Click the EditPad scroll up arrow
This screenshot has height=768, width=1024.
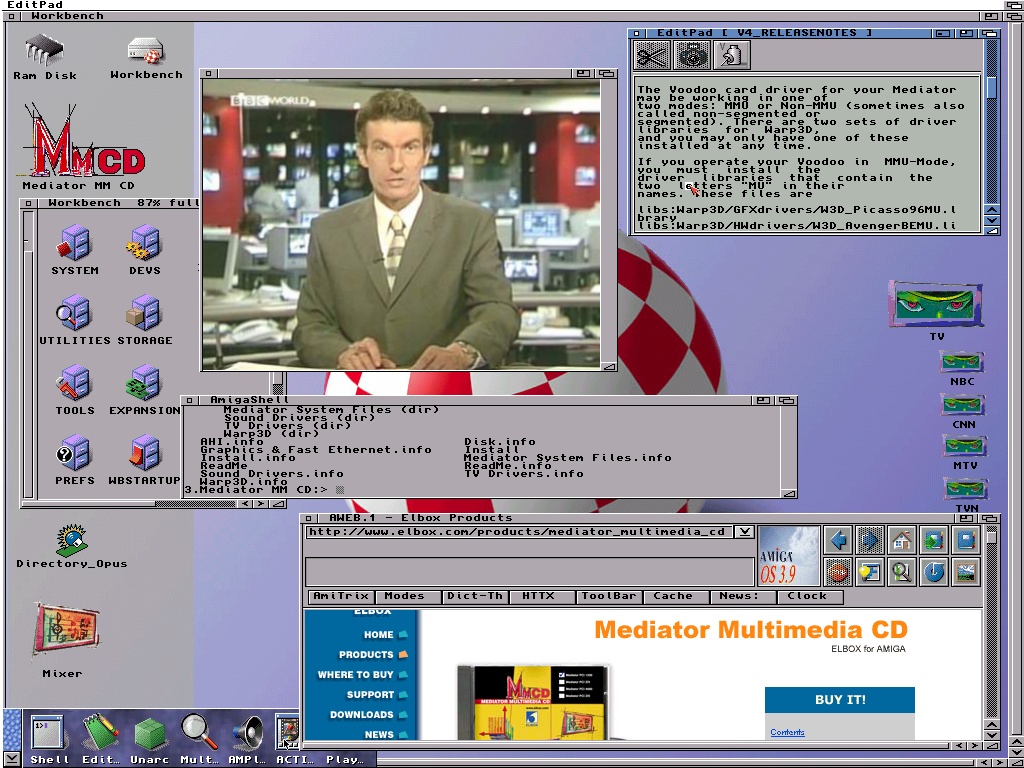click(x=991, y=210)
